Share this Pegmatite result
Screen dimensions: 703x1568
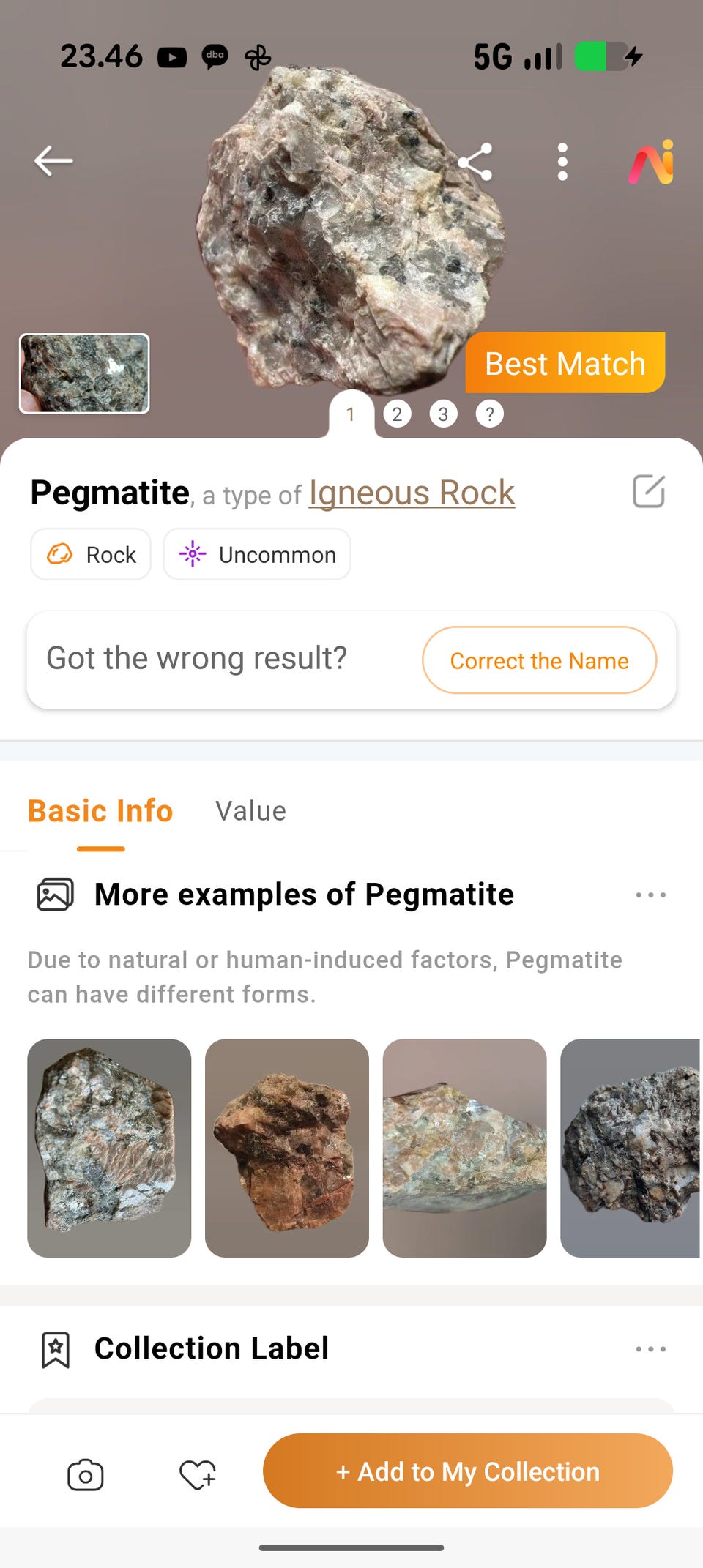[x=475, y=162]
